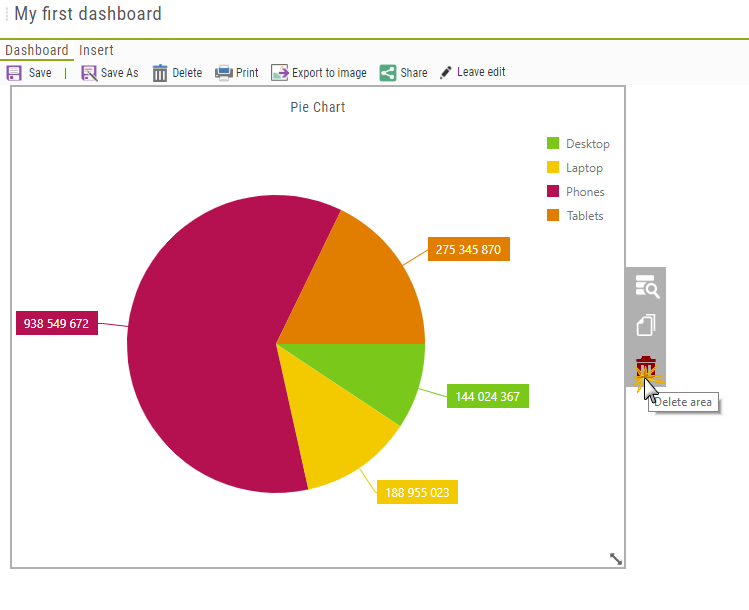749x610 pixels.
Task: Click the Export to image icon
Action: click(279, 73)
